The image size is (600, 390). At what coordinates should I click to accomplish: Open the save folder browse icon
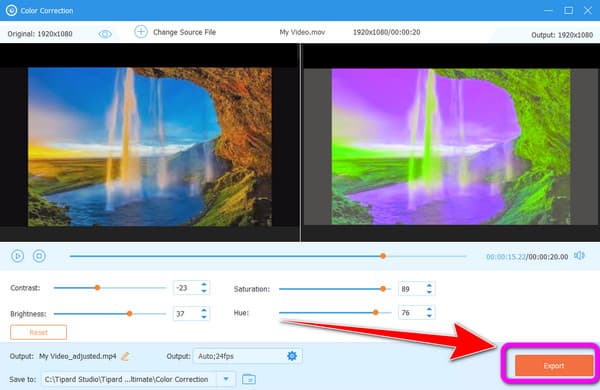coord(249,379)
